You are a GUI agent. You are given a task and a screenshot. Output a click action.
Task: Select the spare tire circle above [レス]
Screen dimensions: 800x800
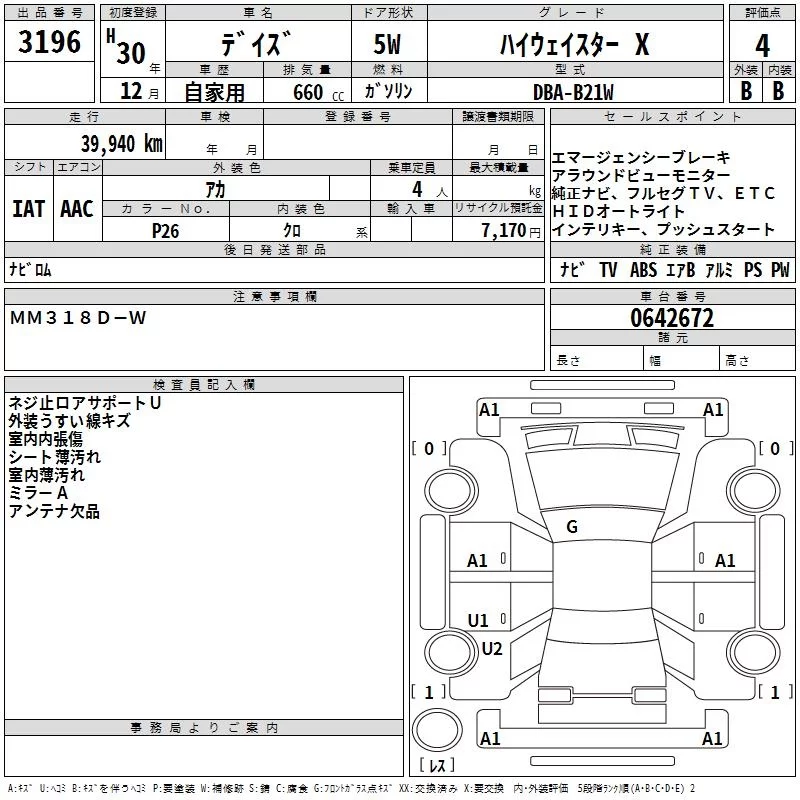(437, 729)
